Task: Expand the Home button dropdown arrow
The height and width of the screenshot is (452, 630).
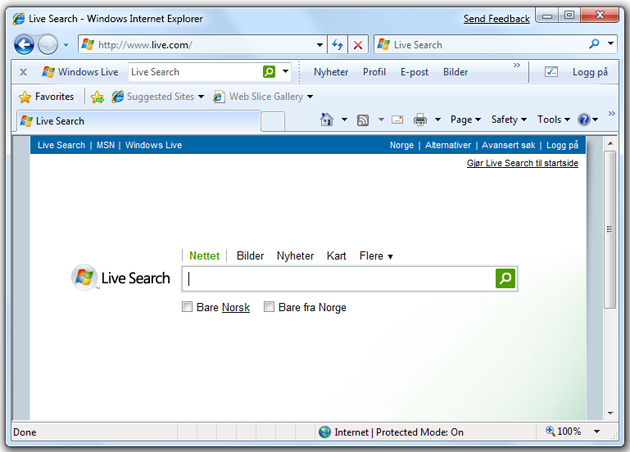Action: 344,119
